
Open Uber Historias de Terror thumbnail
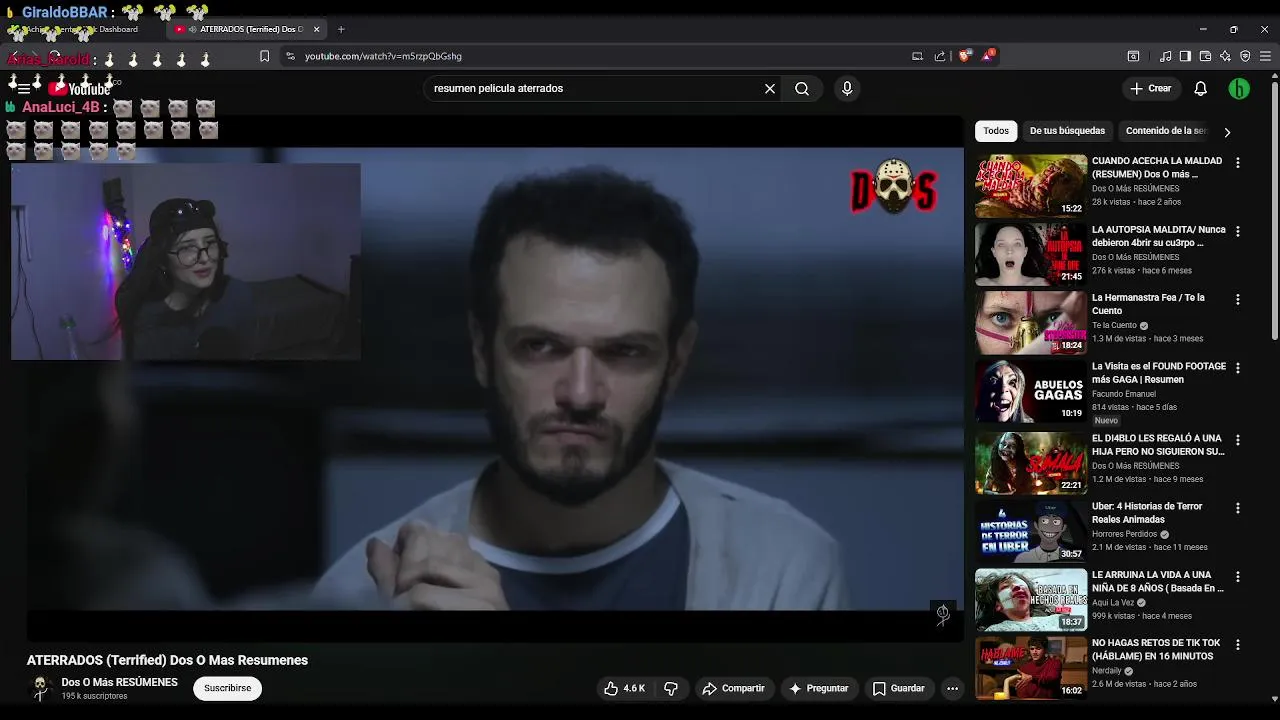[x=1031, y=531]
